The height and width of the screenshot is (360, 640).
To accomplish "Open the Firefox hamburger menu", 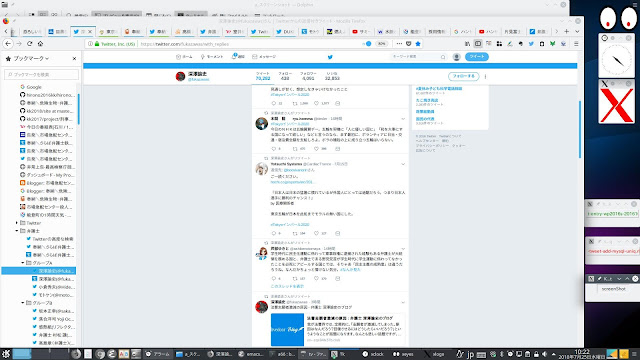I will [x=576, y=44].
